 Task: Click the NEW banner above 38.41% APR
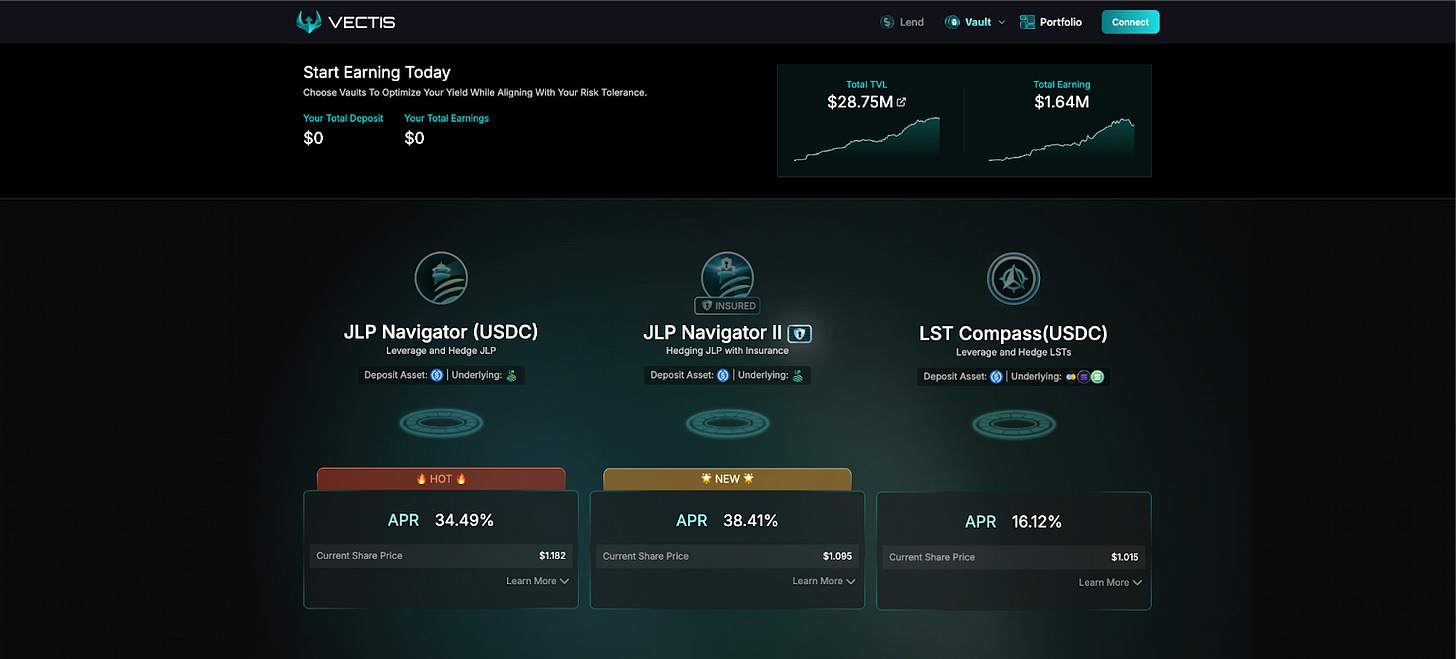tap(727, 479)
